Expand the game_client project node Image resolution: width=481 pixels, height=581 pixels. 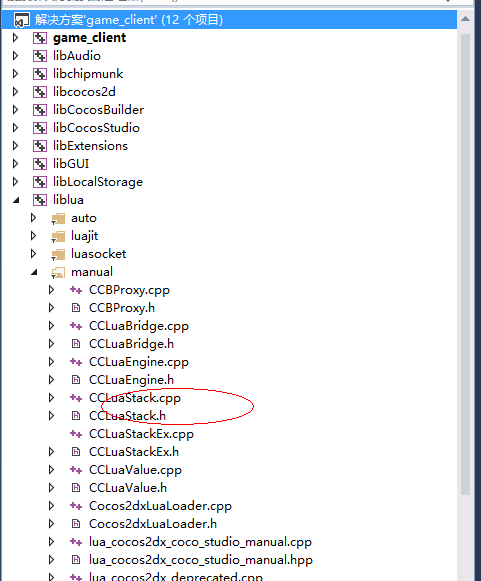pyautogui.click(x=15, y=37)
